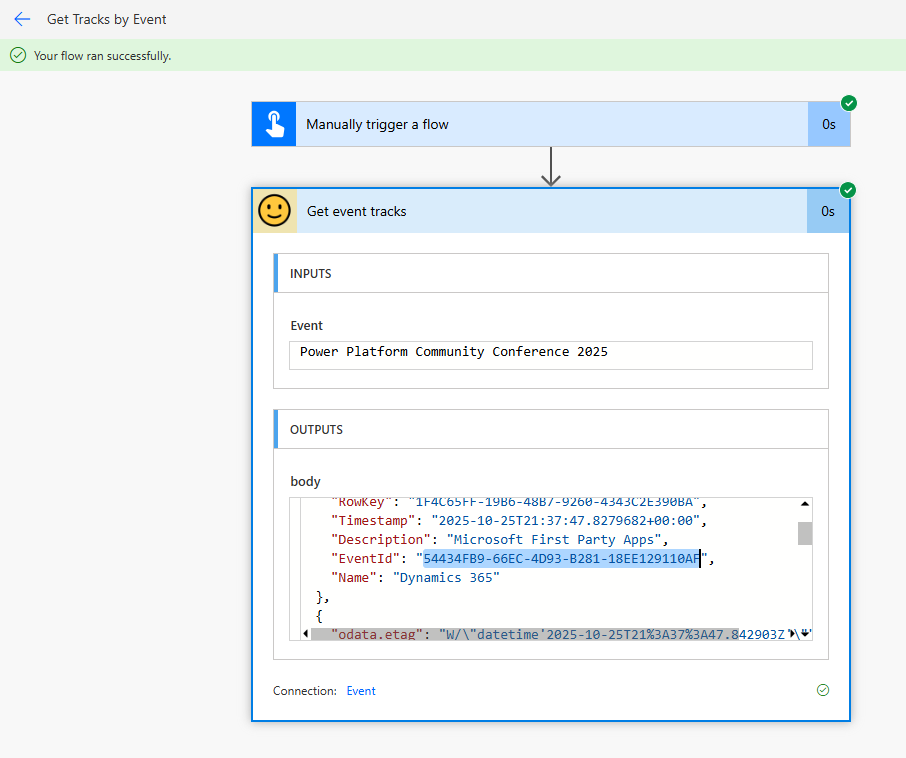Screen dimensions: 906x758
Task: Click the 0s duration on Get event tracks
Action: click(827, 211)
